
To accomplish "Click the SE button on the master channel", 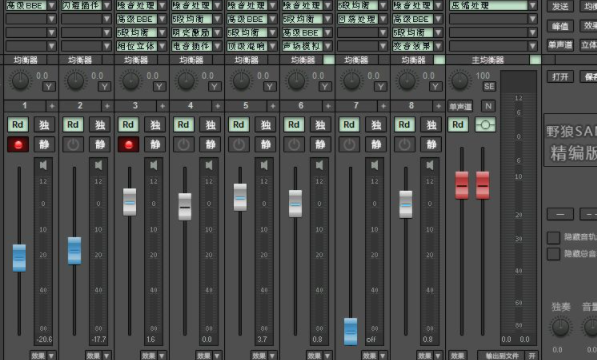I will [489, 86].
